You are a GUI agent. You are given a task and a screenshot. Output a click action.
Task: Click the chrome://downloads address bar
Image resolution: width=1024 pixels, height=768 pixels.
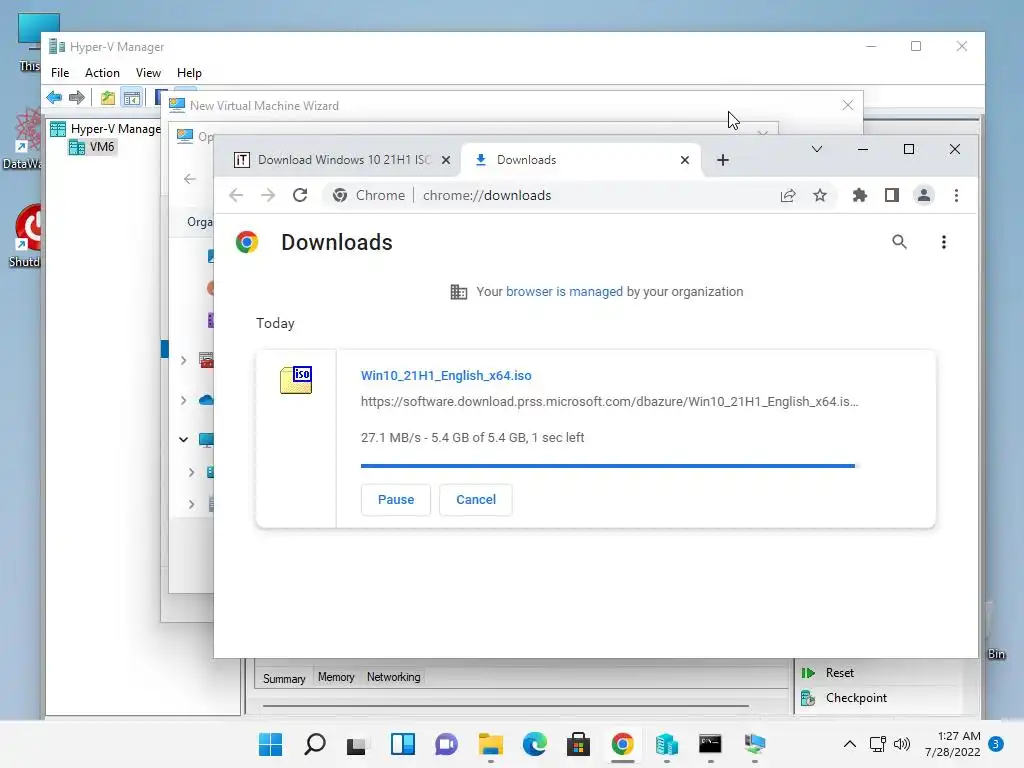click(487, 195)
